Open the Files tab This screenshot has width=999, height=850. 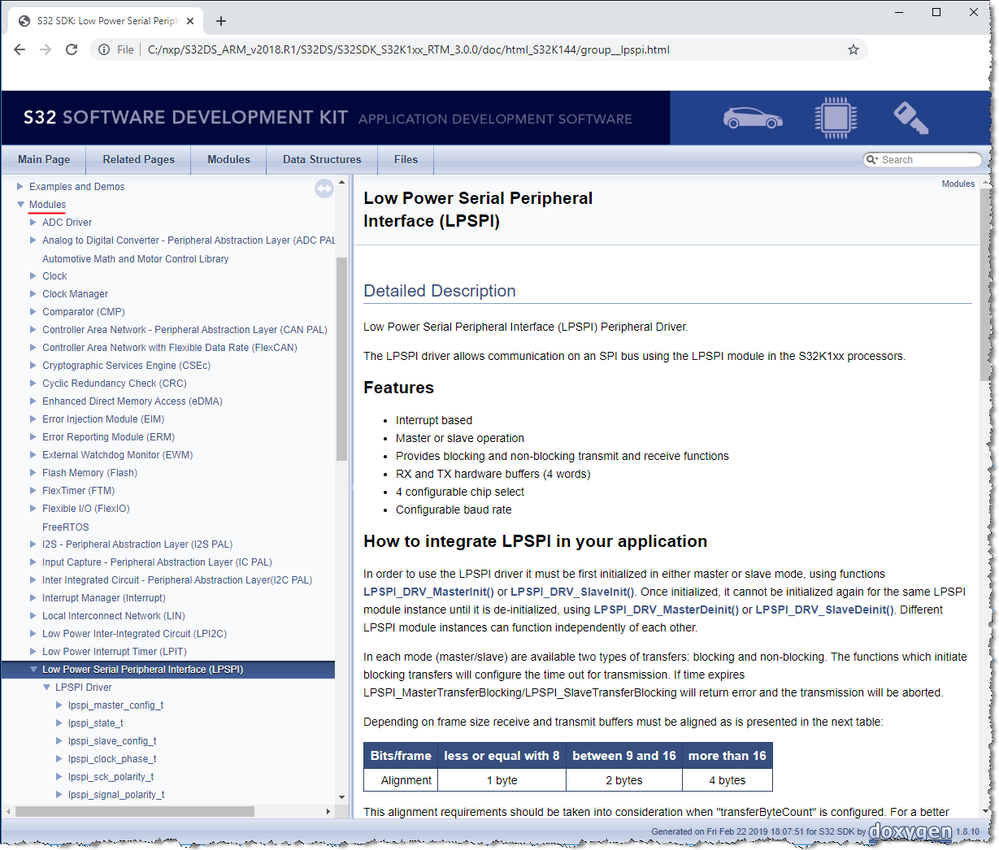[406, 159]
